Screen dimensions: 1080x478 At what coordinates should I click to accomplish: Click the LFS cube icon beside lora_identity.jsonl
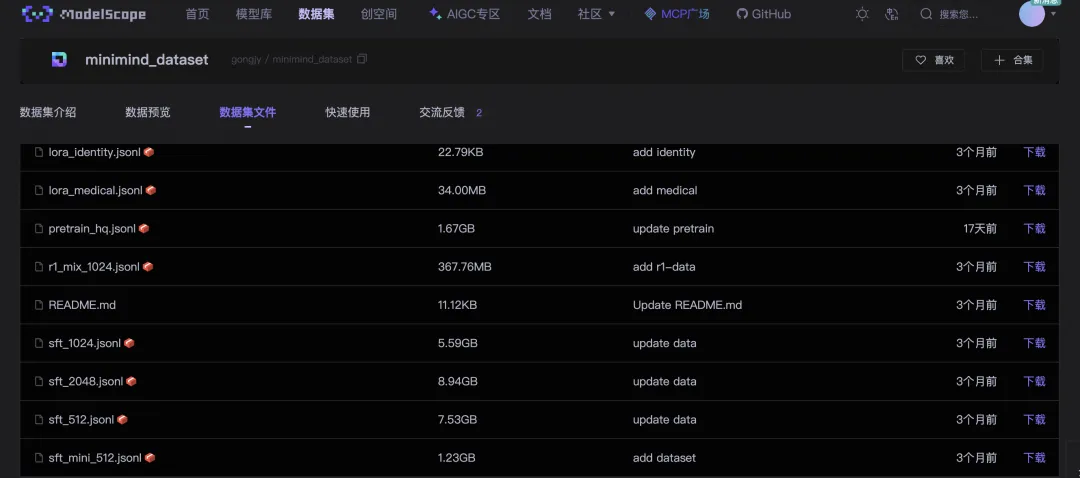[149, 152]
